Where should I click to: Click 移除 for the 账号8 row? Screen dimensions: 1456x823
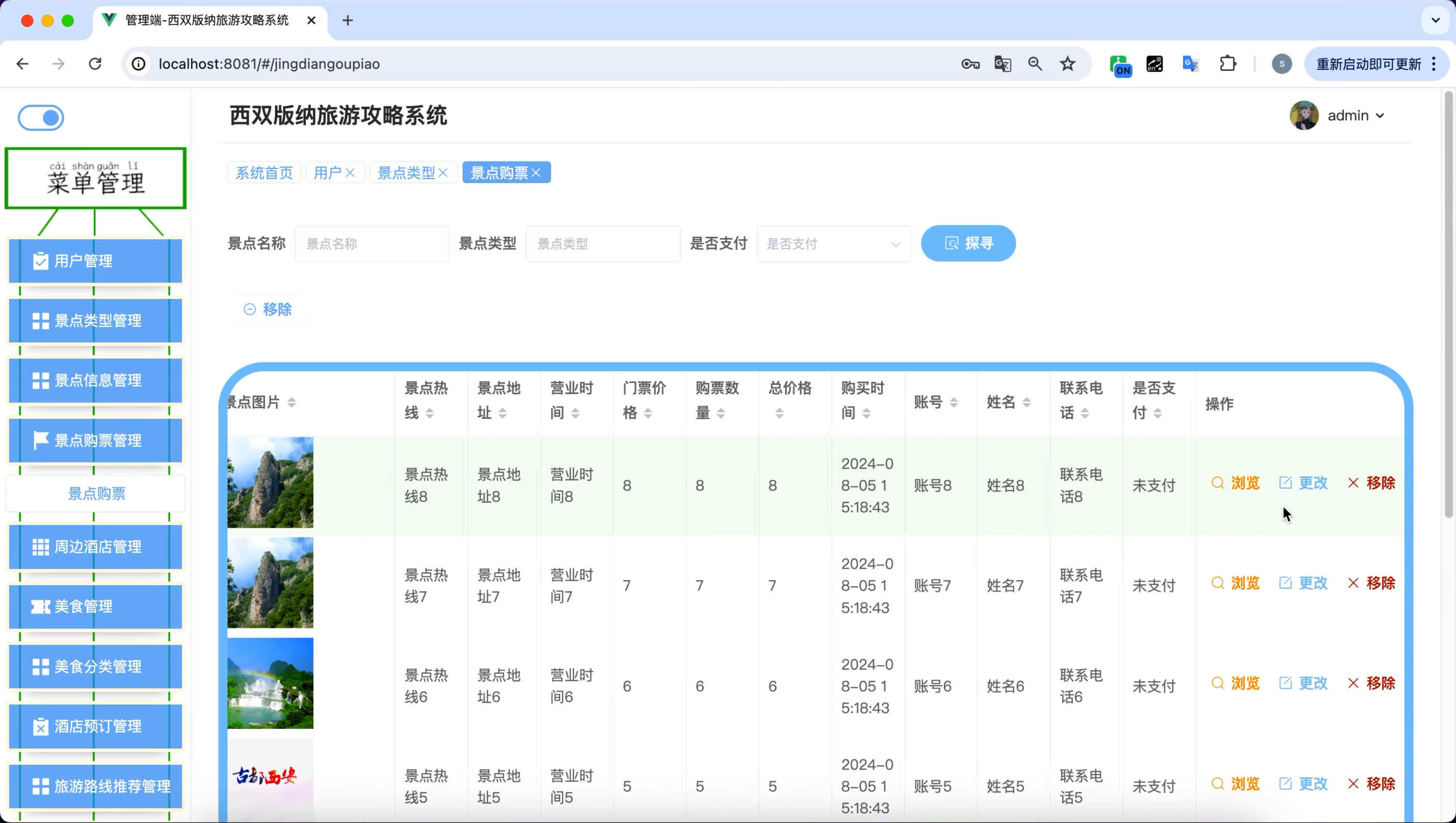click(1371, 483)
